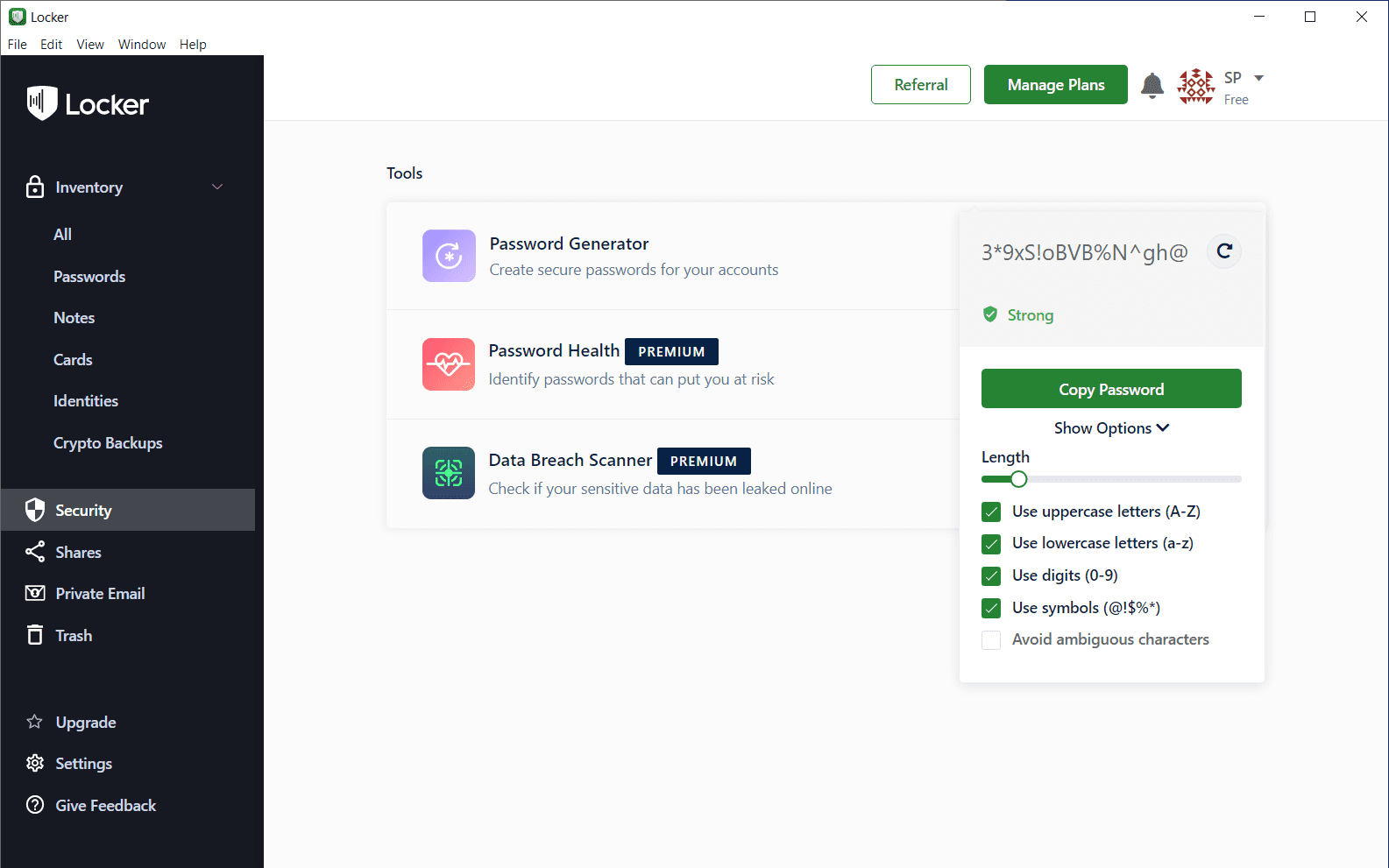Open the Trash label in sidebar
The image size is (1389, 868).
coord(74,635)
